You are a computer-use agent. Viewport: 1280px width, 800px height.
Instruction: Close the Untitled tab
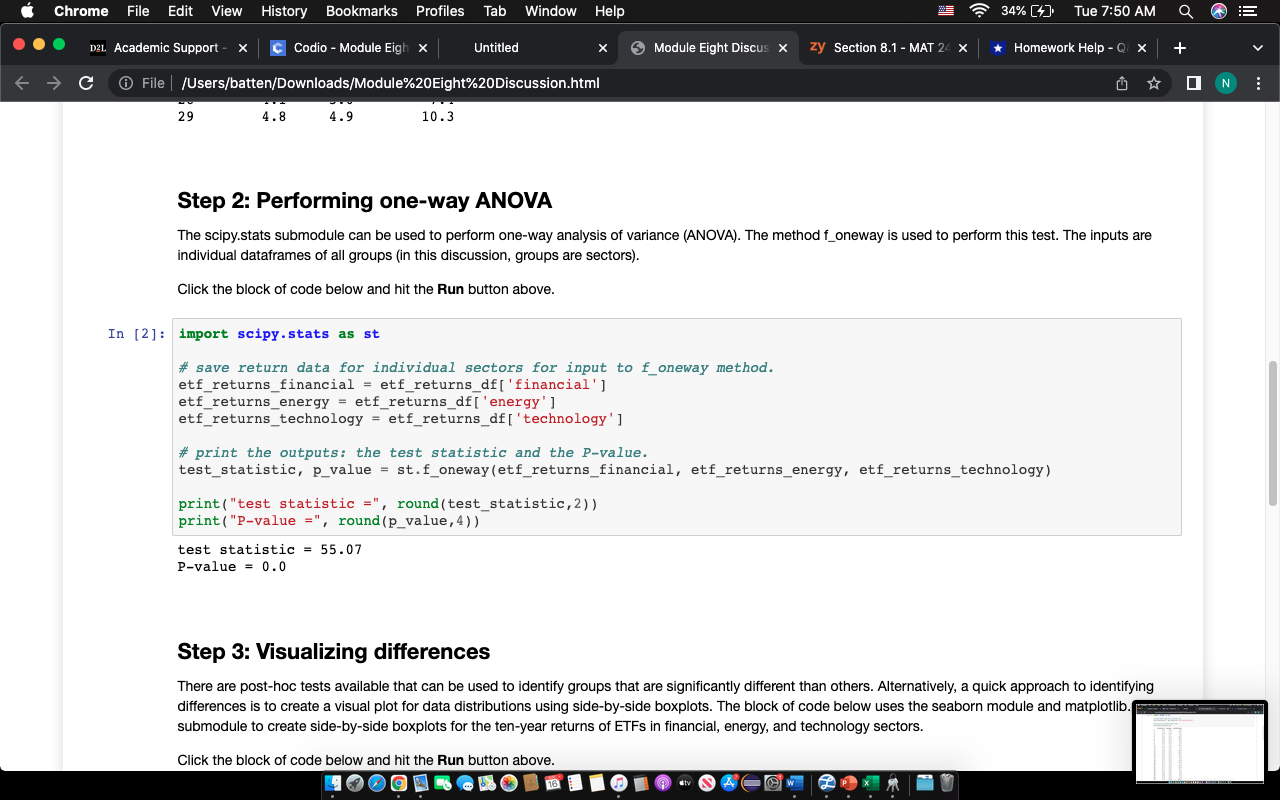click(602, 48)
